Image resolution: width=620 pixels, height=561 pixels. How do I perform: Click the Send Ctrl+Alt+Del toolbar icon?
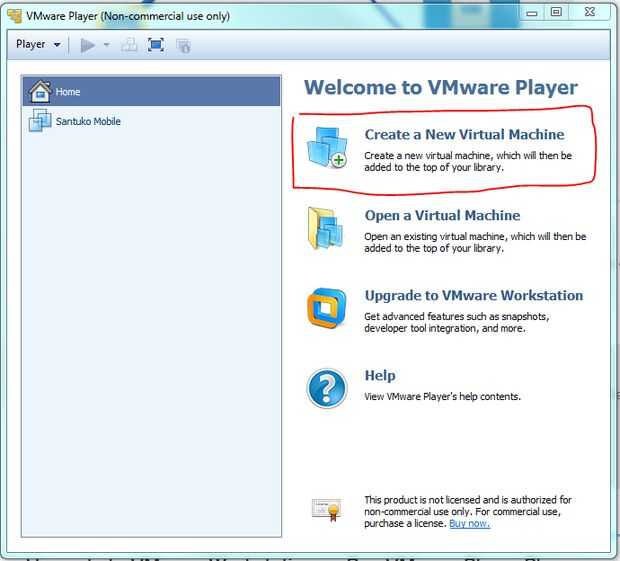click(x=129, y=45)
